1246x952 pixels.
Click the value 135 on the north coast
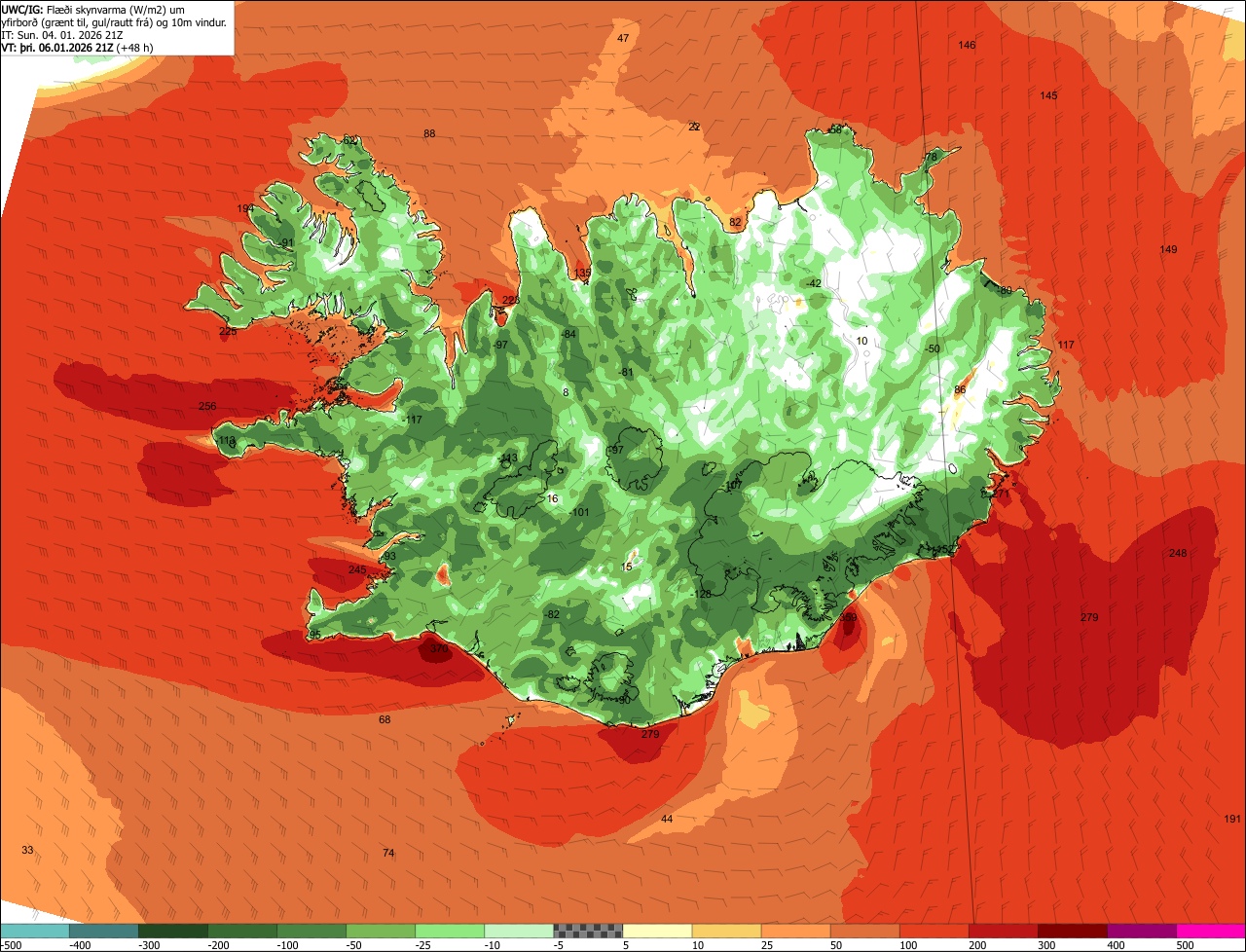tap(582, 273)
